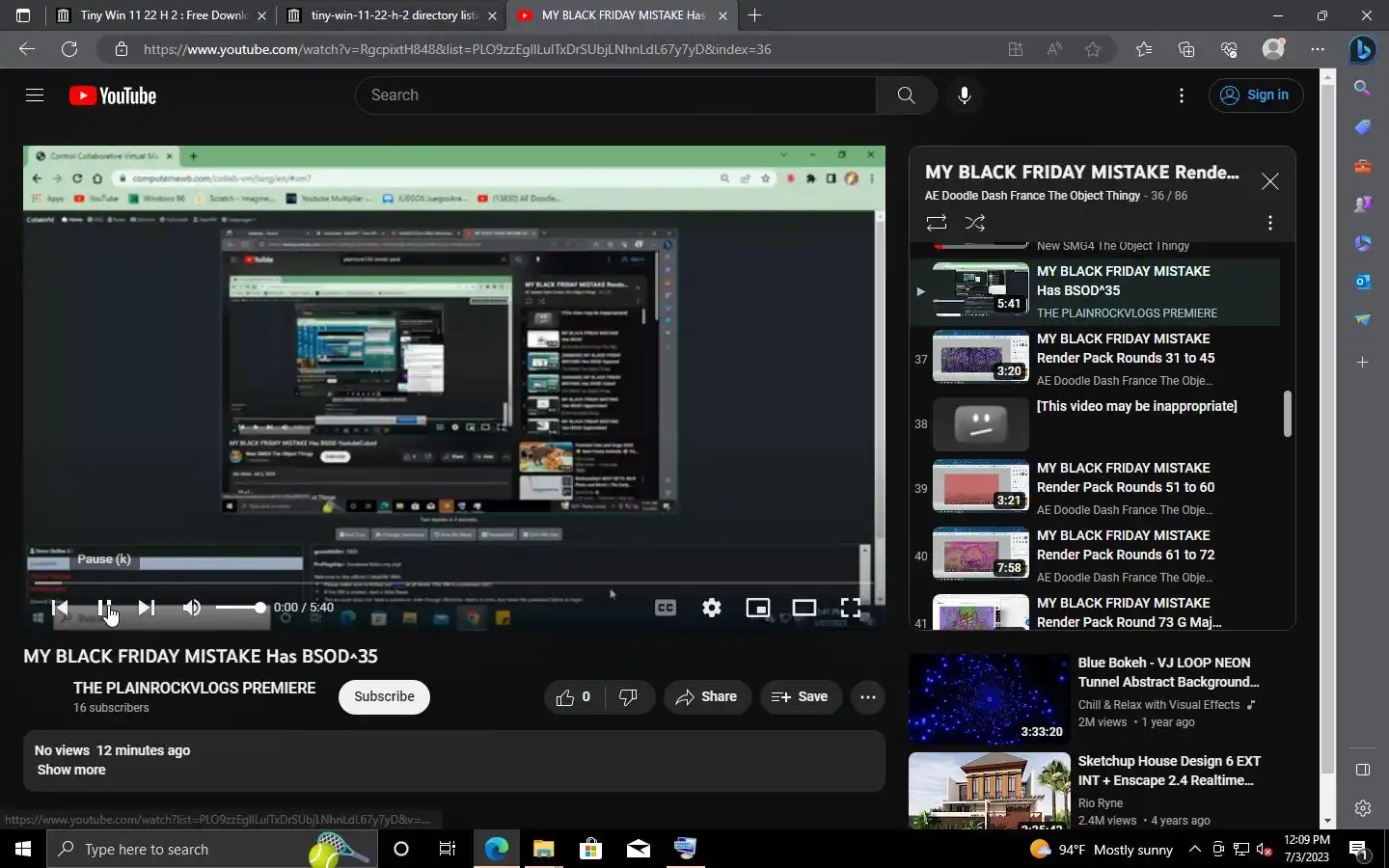Image resolution: width=1389 pixels, height=868 pixels.
Task: Go to the YouTube home logo
Action: click(113, 95)
